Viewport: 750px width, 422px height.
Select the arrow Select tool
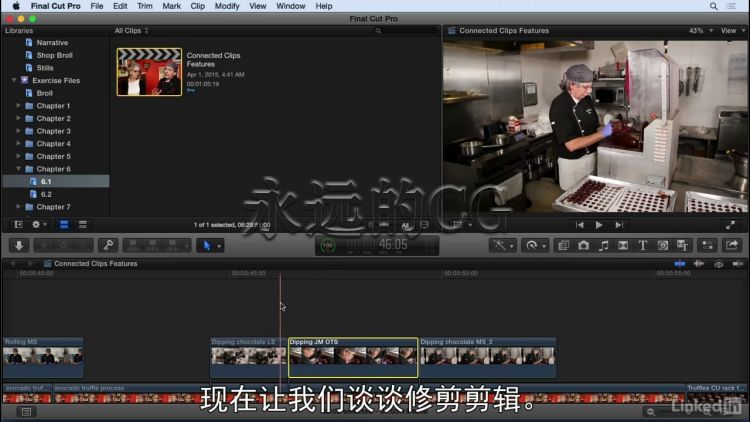[207, 245]
